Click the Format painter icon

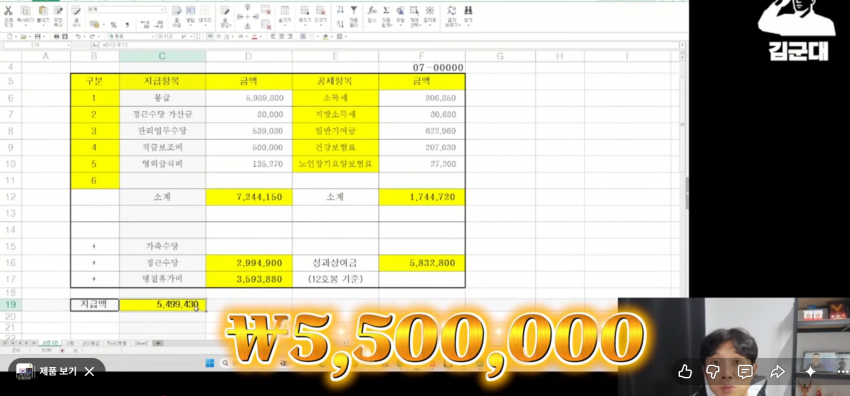coord(58,11)
